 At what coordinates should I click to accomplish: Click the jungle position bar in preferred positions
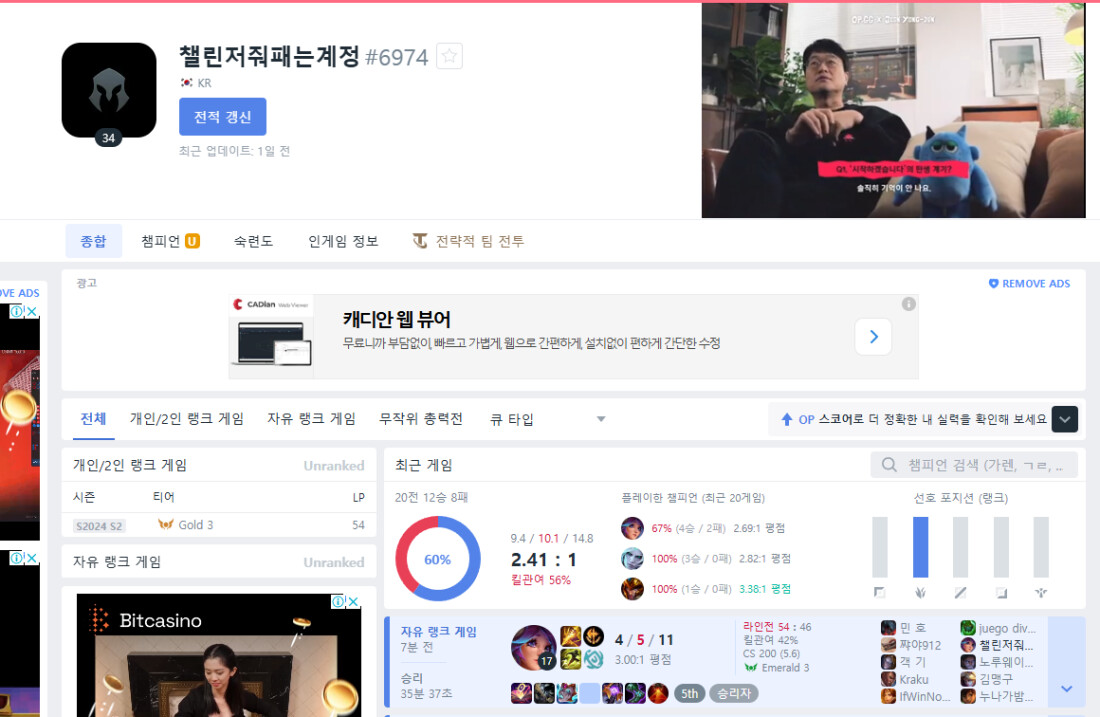(x=920, y=547)
